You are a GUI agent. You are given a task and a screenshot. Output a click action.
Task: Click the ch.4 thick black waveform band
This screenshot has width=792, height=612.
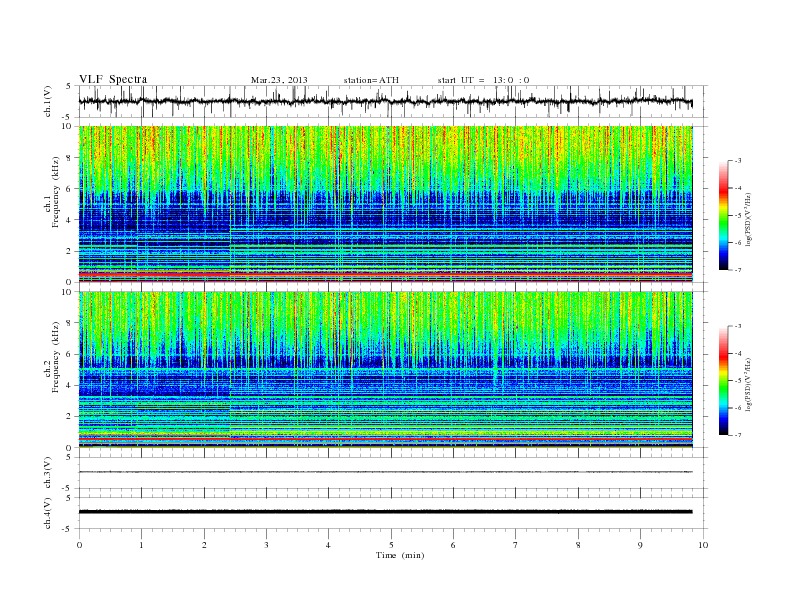pos(385,512)
